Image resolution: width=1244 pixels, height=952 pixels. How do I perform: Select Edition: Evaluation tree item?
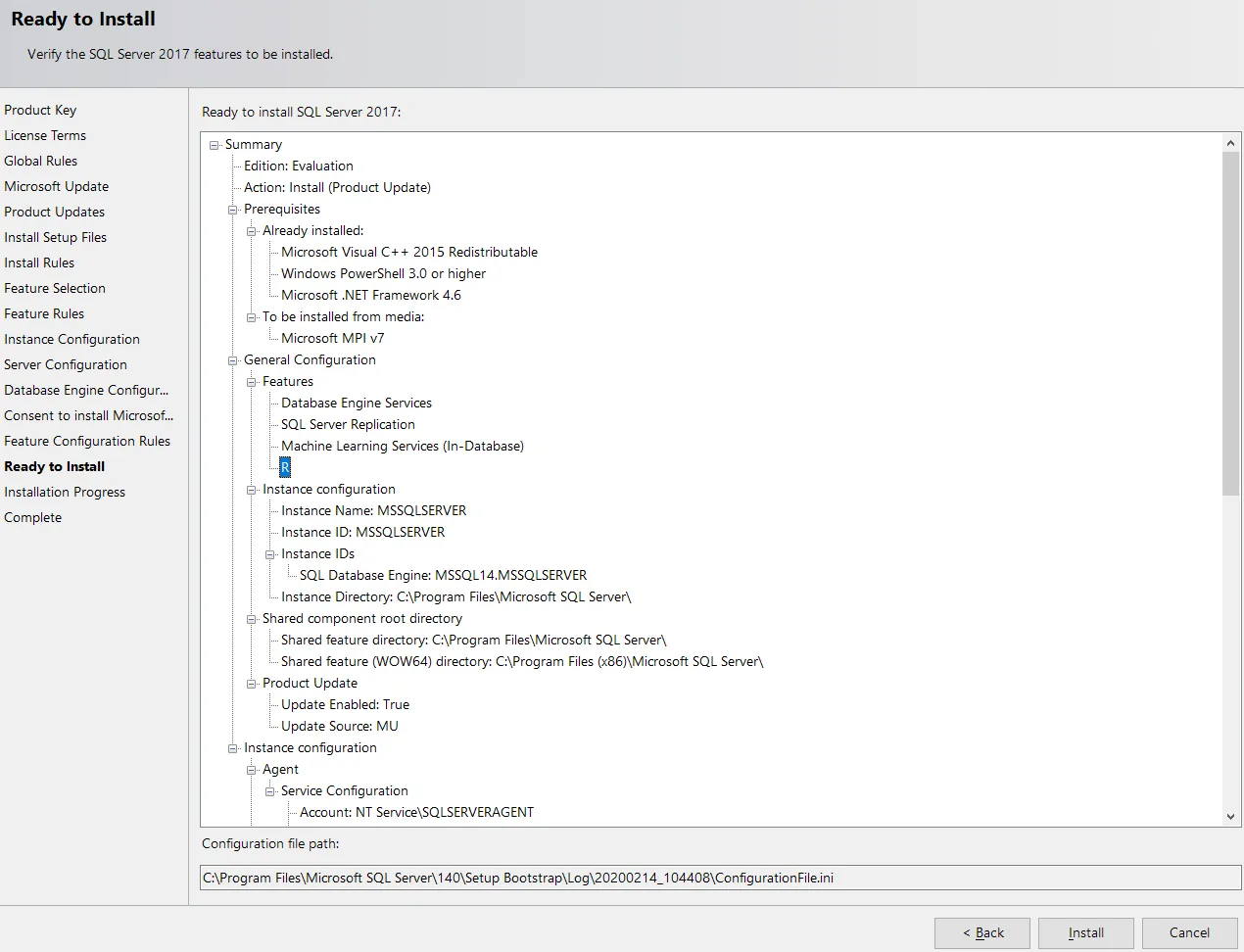pyautogui.click(x=299, y=166)
